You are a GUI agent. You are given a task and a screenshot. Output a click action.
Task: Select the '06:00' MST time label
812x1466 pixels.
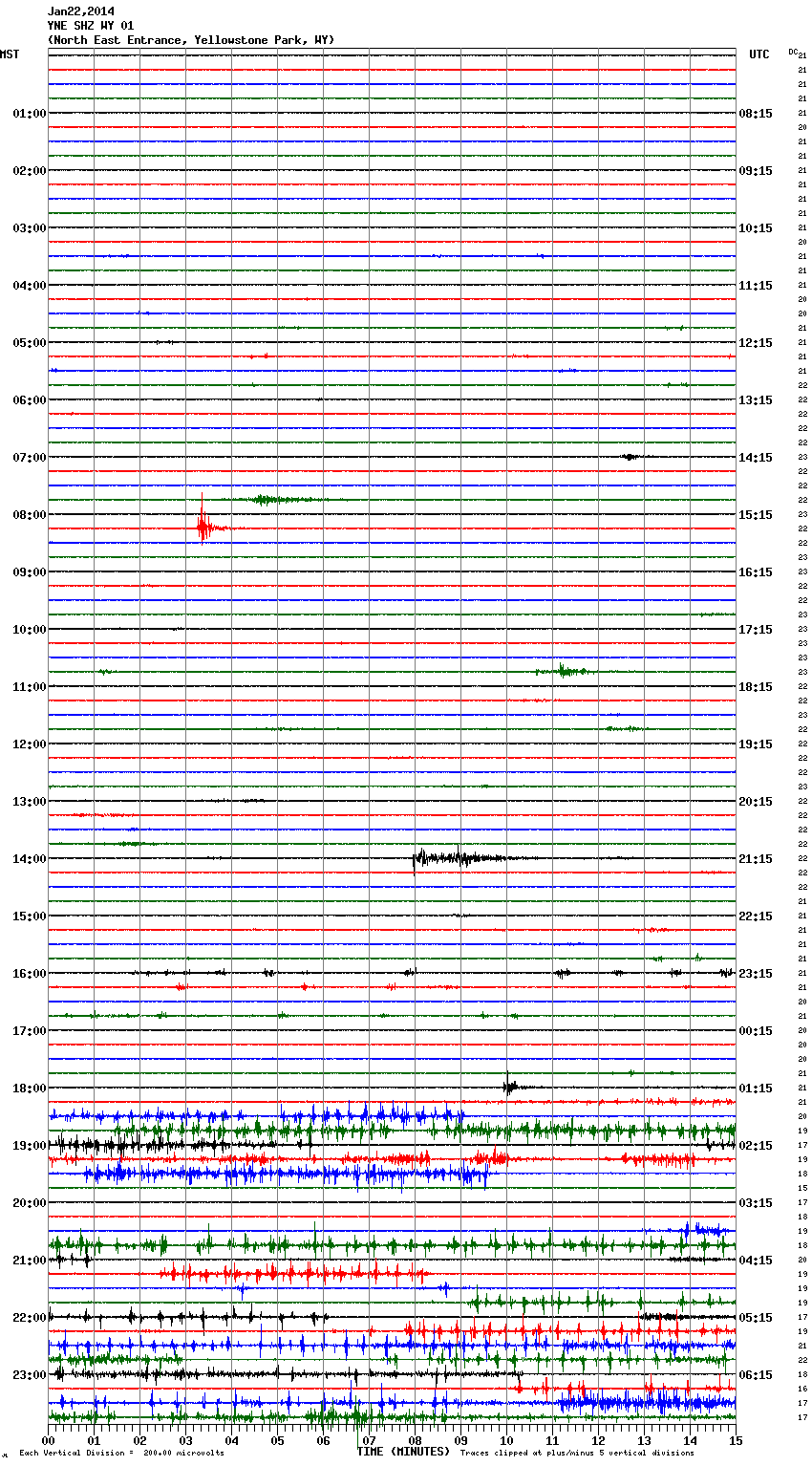(x=30, y=400)
